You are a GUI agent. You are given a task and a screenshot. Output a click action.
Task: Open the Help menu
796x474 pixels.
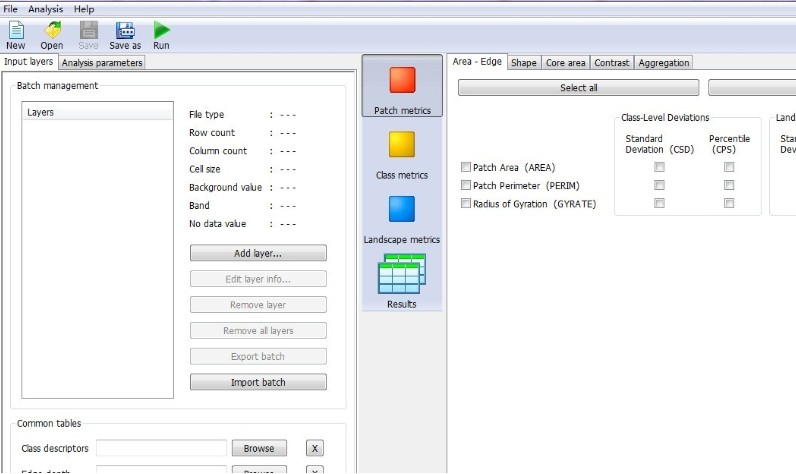[84, 9]
